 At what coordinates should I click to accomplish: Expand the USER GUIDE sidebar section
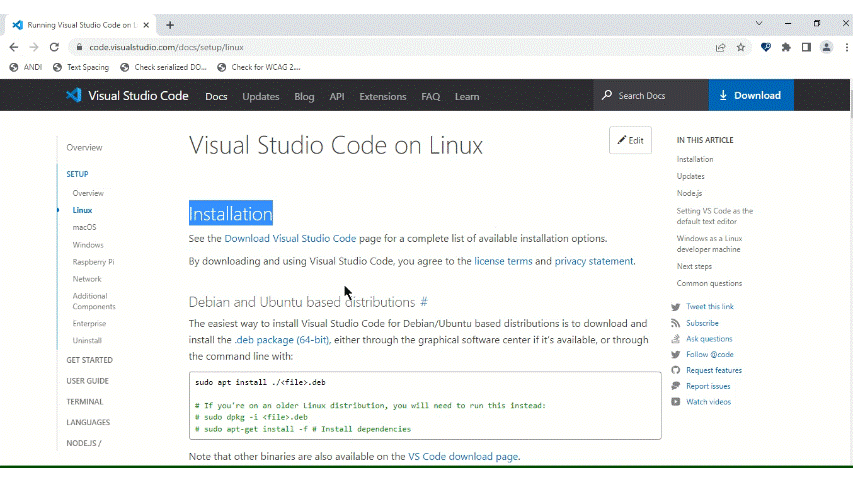pyautogui.click(x=87, y=381)
